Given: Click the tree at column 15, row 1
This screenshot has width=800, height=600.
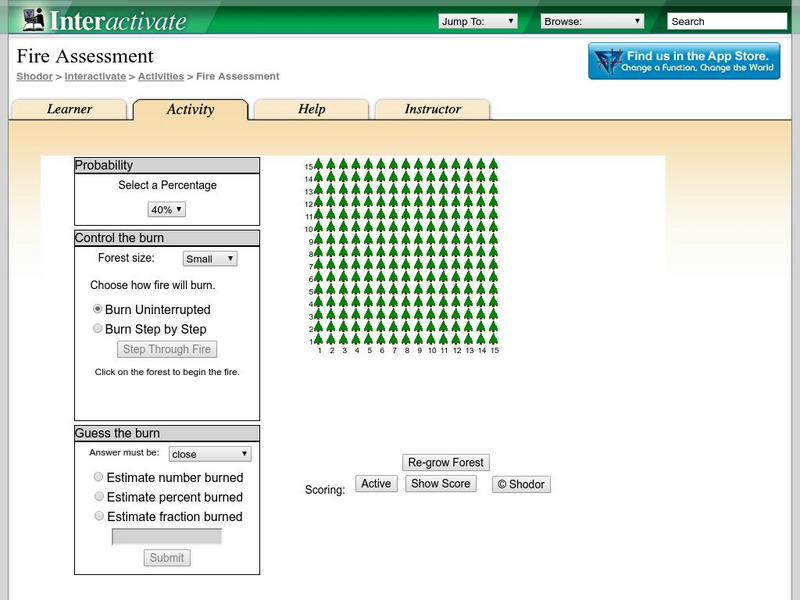Looking at the screenshot, I should (494, 341).
